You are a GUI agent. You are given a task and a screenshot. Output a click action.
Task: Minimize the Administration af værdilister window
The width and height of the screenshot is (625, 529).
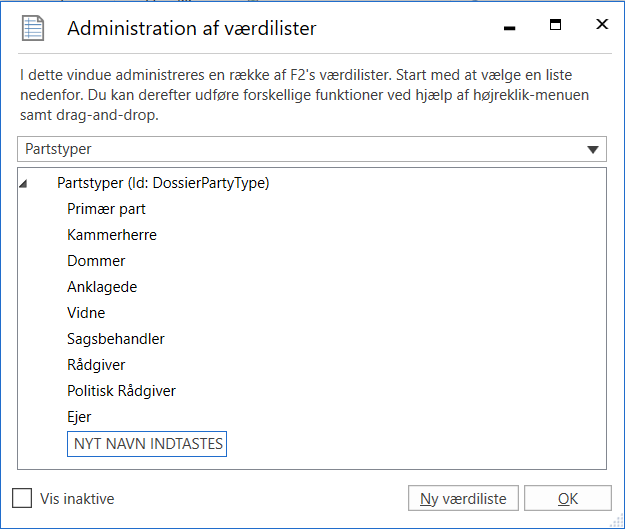click(x=509, y=28)
